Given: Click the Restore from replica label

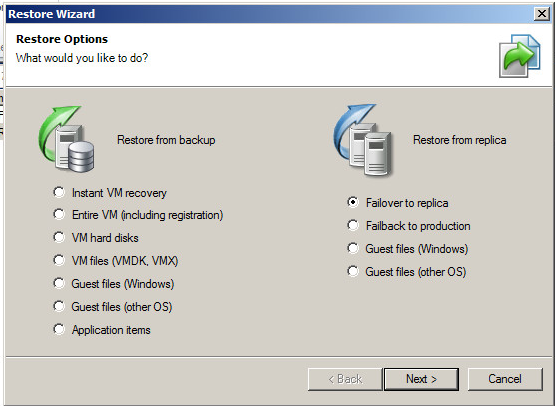Looking at the screenshot, I should pos(459,140).
